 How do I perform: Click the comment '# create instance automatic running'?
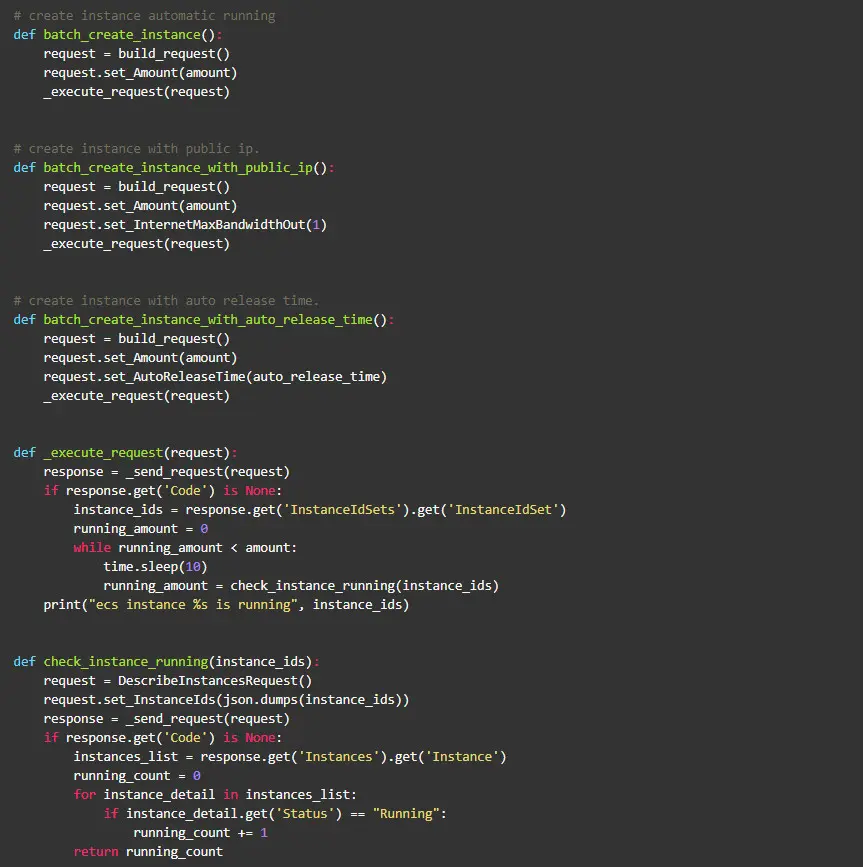pos(144,15)
